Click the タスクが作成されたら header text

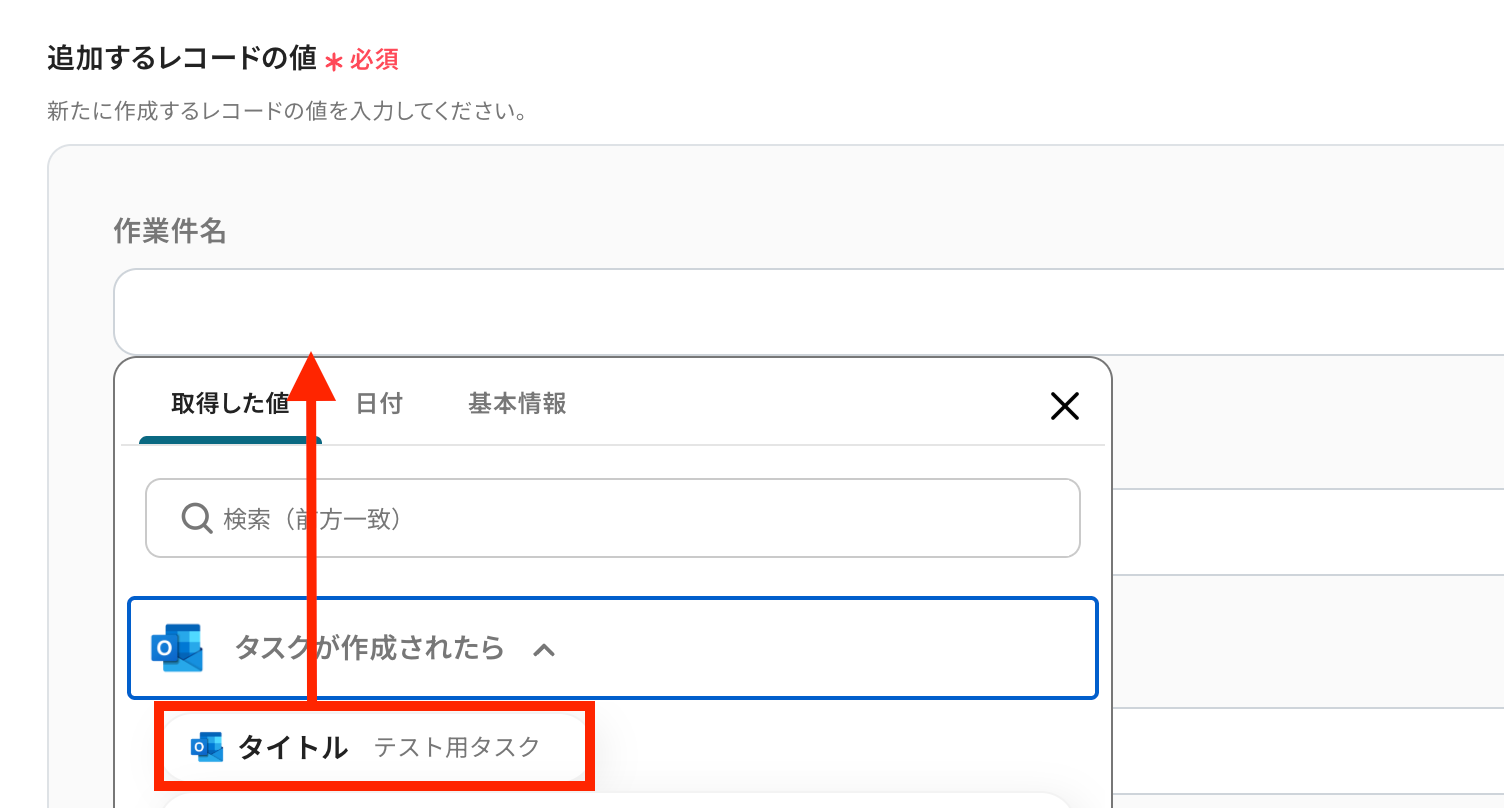[x=369, y=648]
